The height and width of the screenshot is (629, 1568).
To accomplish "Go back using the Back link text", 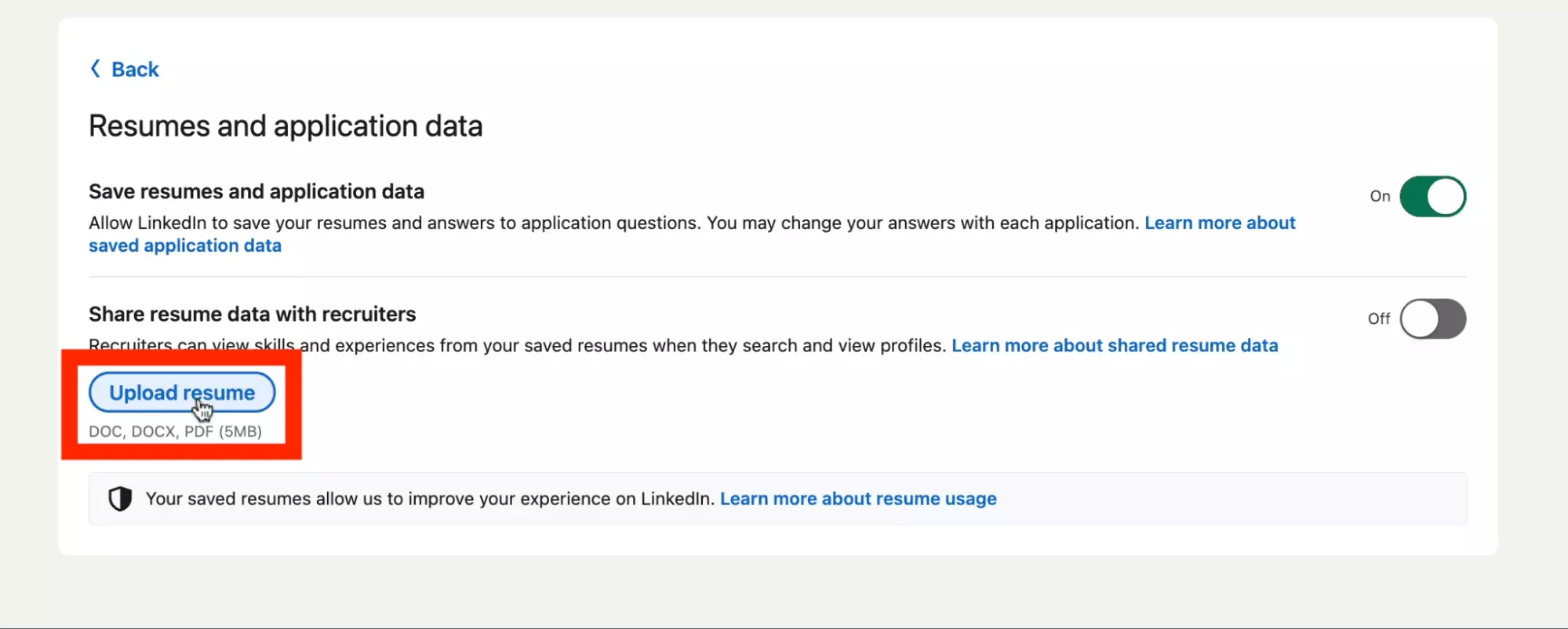I will 135,70.
